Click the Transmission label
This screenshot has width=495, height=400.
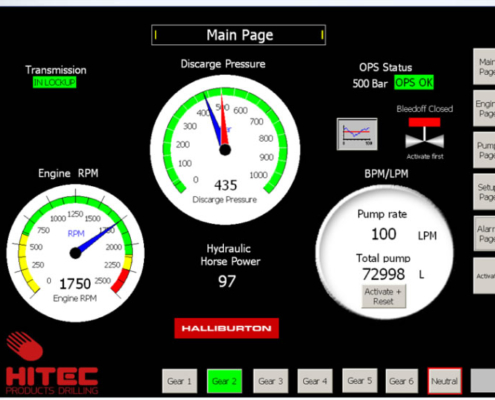(x=56, y=70)
